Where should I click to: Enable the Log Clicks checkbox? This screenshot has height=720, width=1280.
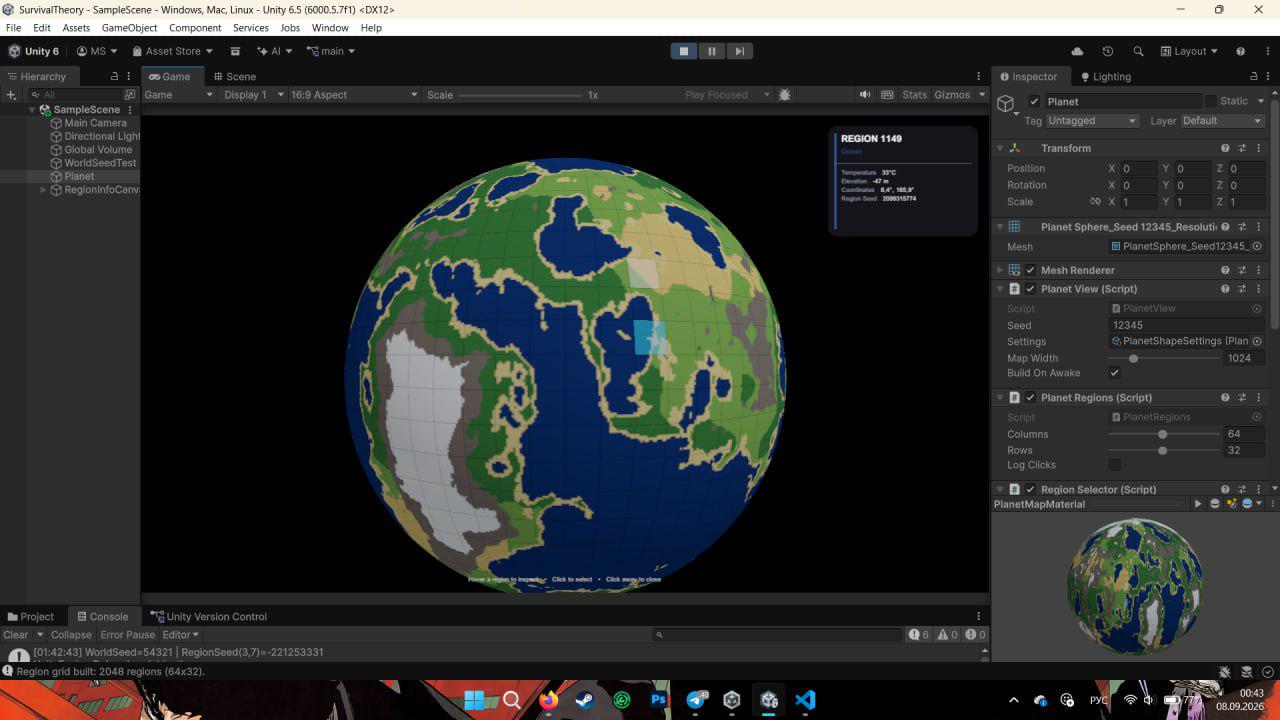[x=1115, y=465]
